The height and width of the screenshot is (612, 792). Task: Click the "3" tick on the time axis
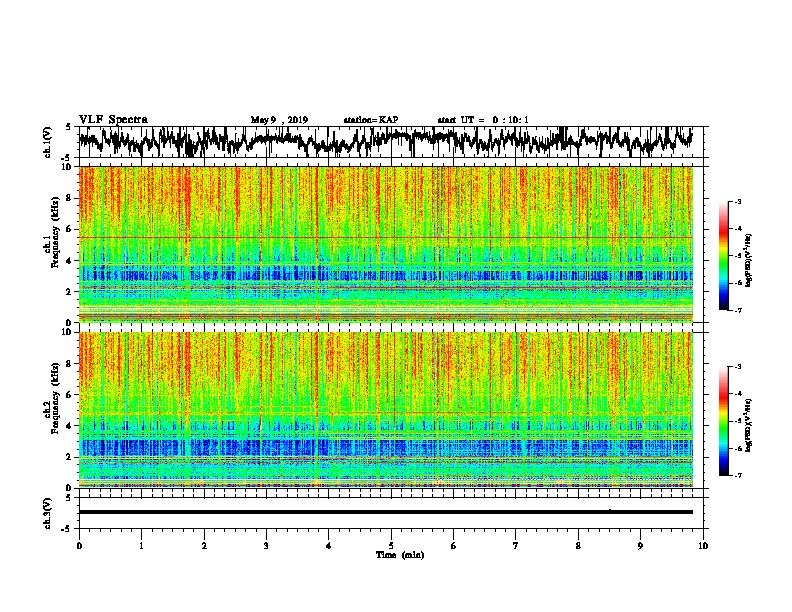pyautogui.click(x=267, y=546)
